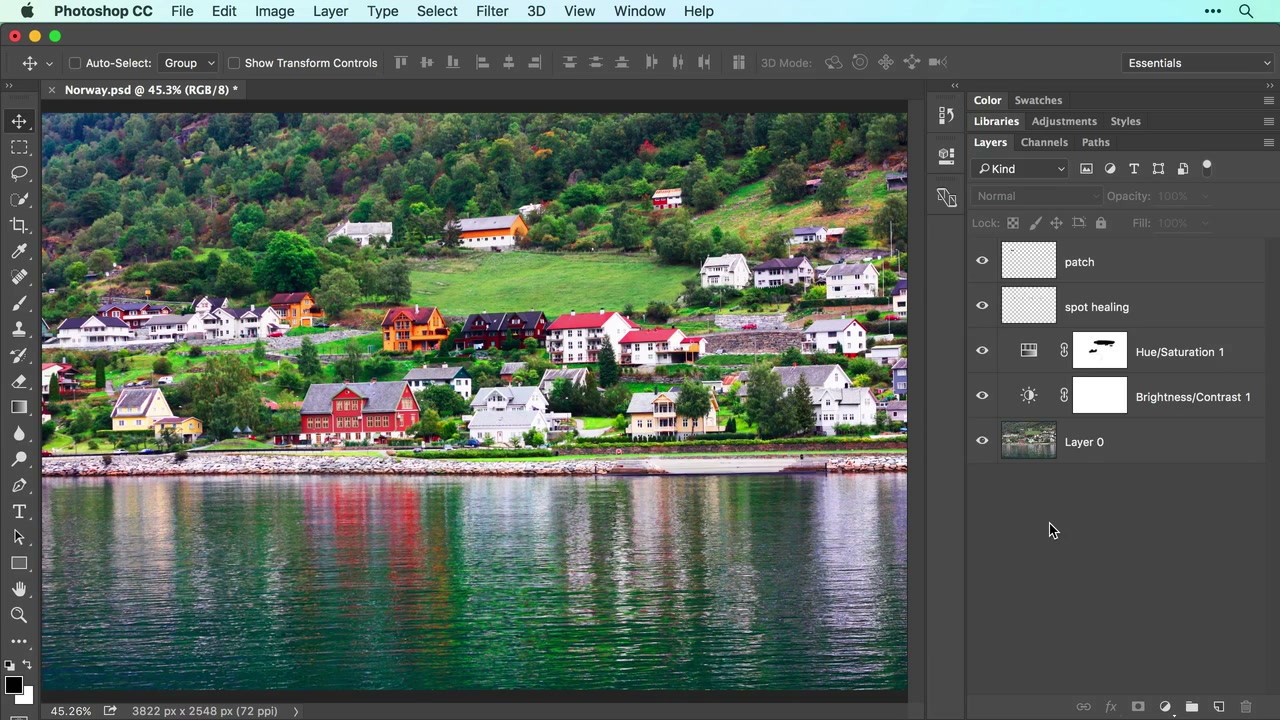Open the Essentials workspace dropdown
The height and width of the screenshot is (720, 1280).
click(x=1198, y=63)
